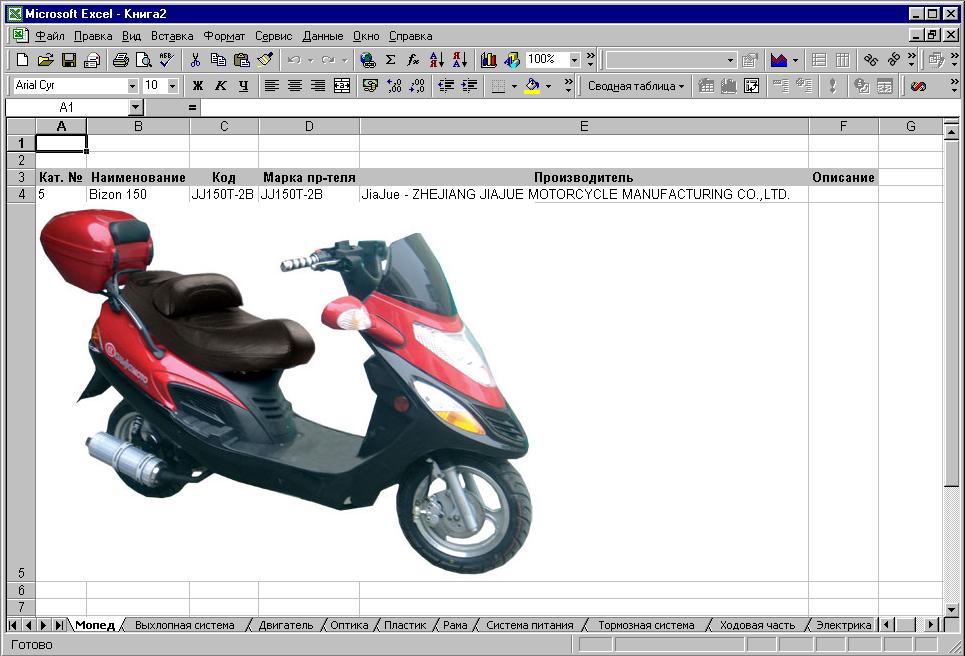Select column B header

point(138,126)
